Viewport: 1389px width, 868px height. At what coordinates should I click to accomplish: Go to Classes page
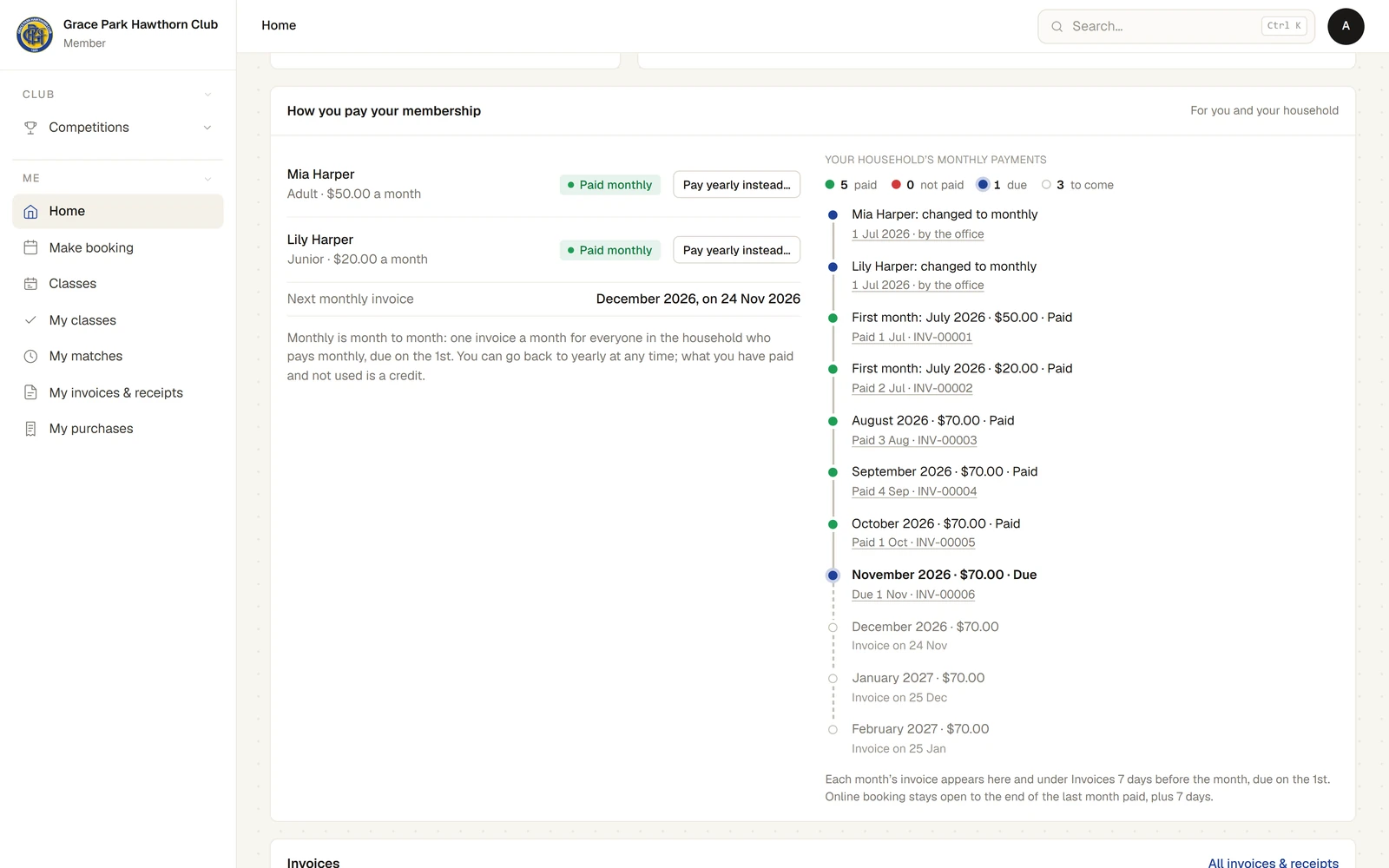(x=118, y=284)
